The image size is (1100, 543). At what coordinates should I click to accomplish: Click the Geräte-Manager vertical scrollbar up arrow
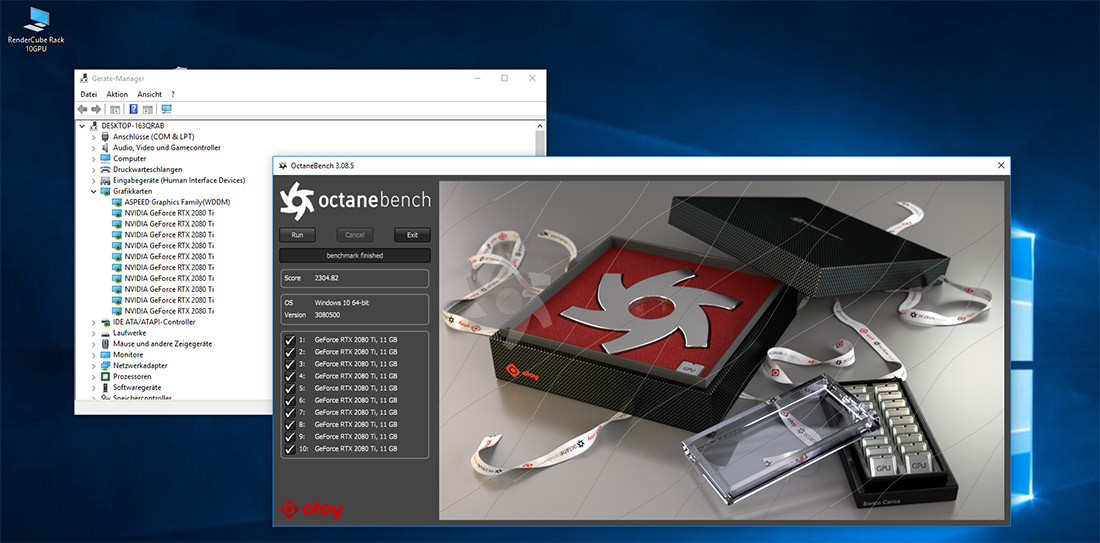(x=539, y=126)
